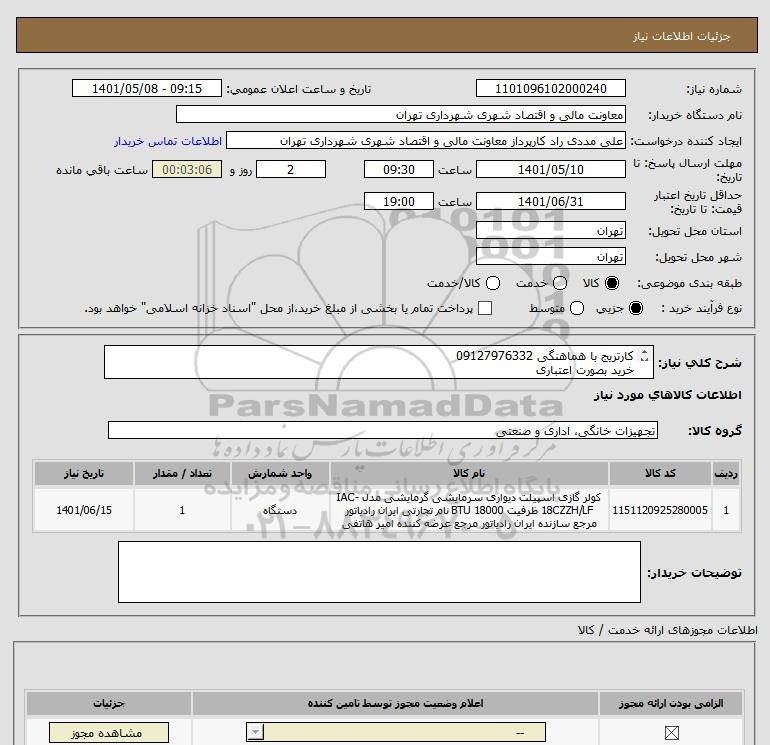The width and height of the screenshot is (770, 745).
Task: Click the delivery province field تهران
Action: 550,230
